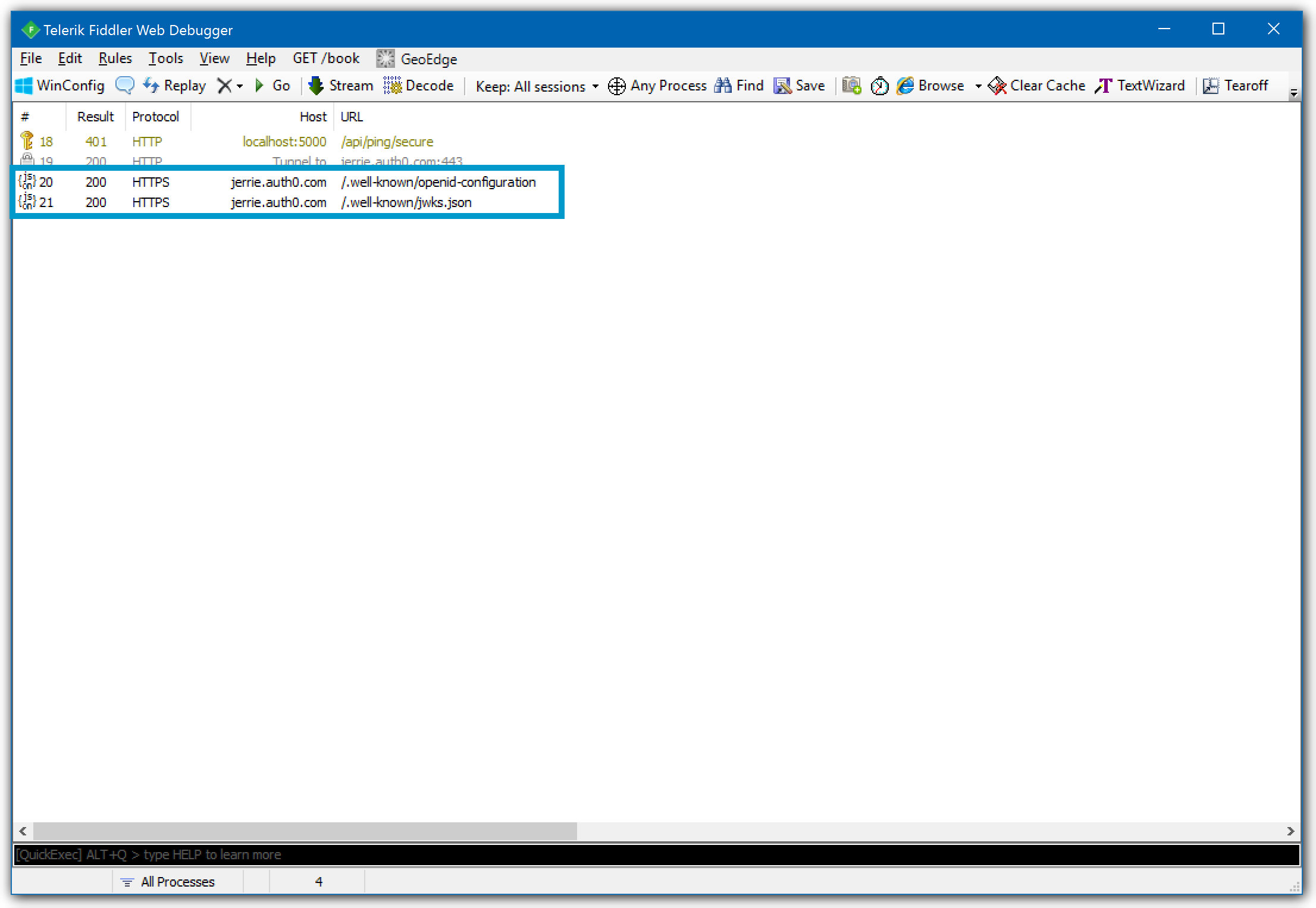1316x908 pixels.
Task: Sort by the Result column header
Action: pyautogui.click(x=95, y=117)
